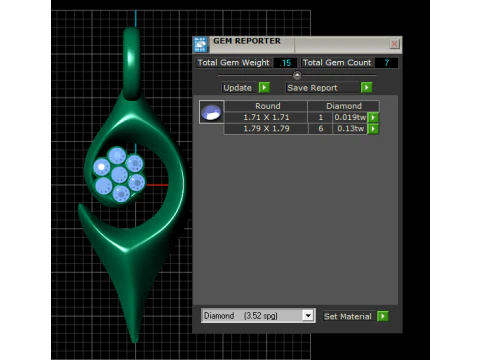Click the Total Gem Count value 7
This screenshot has width=480, height=360.
386,63
